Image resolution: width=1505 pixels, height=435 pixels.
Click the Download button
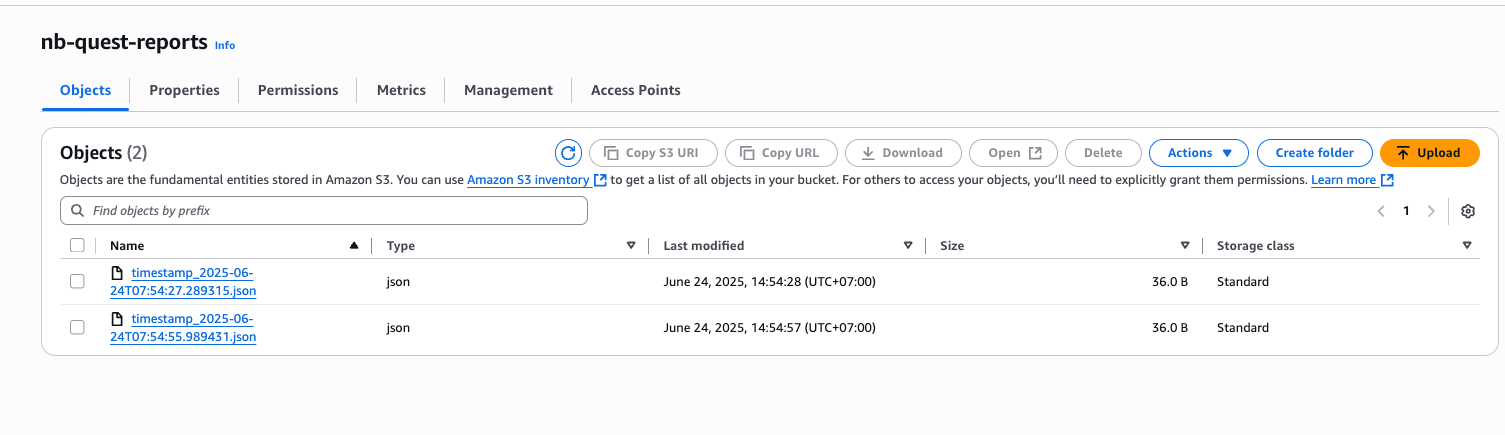[x=902, y=153]
